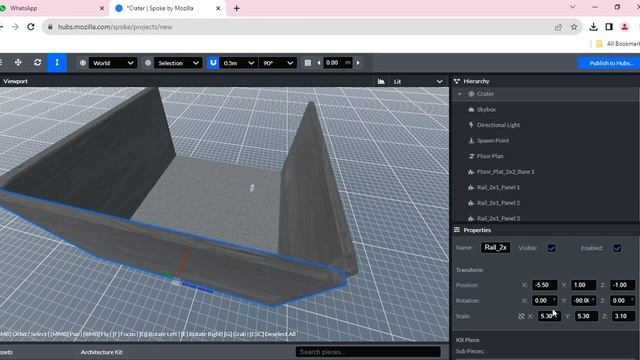Toggle the snapping magnet button
Screen dimensions: 640x360
tap(213, 63)
